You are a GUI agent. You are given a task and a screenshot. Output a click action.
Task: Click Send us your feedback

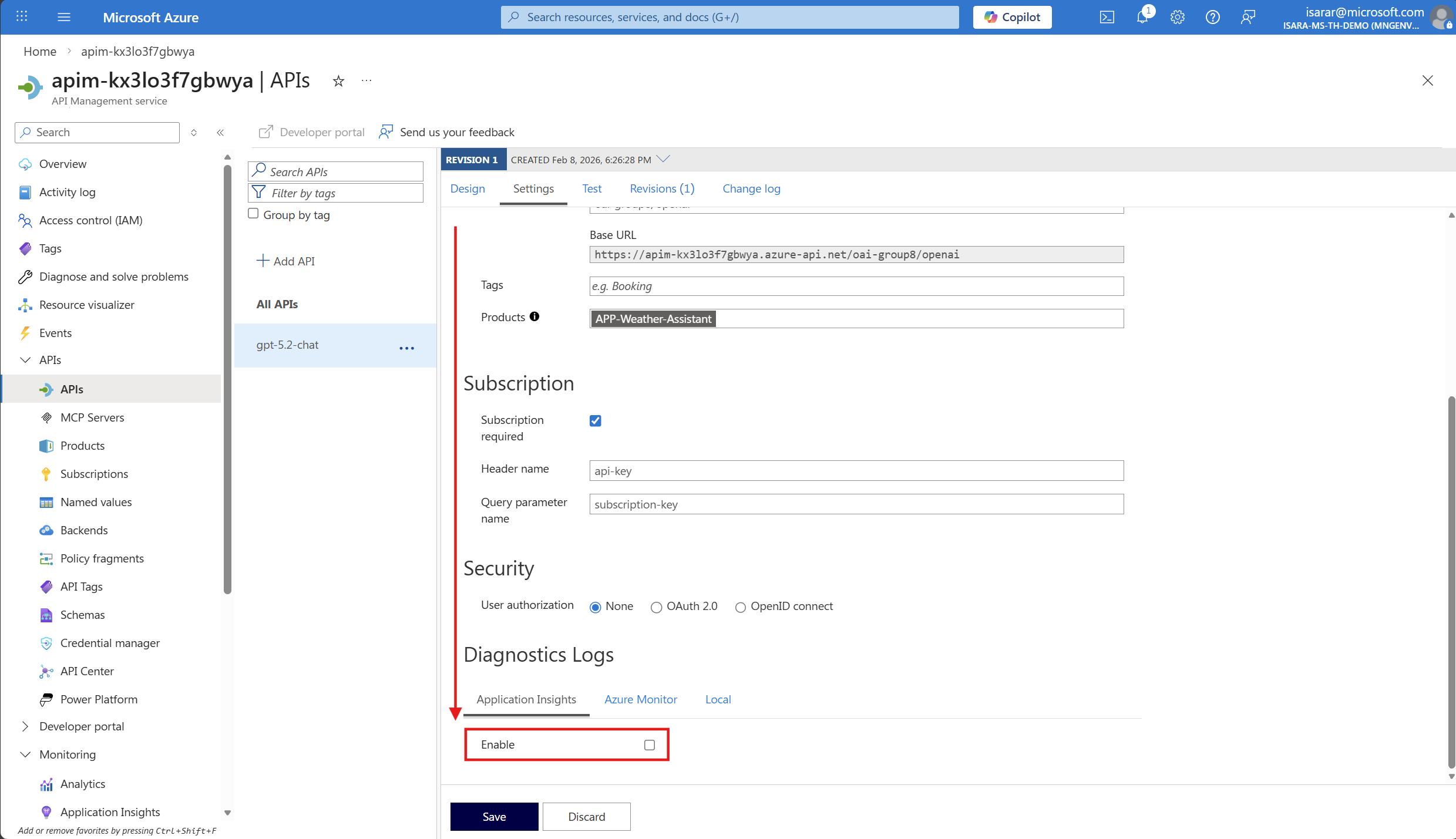[447, 132]
